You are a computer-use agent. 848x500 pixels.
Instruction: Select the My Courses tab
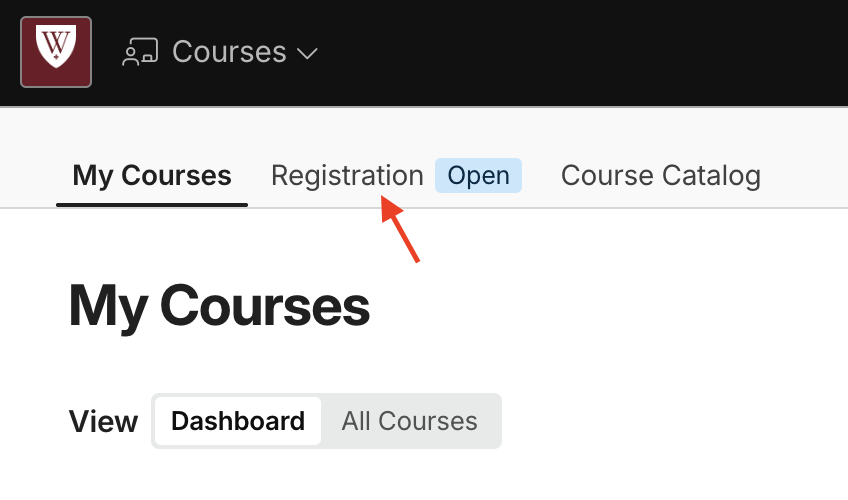point(152,176)
